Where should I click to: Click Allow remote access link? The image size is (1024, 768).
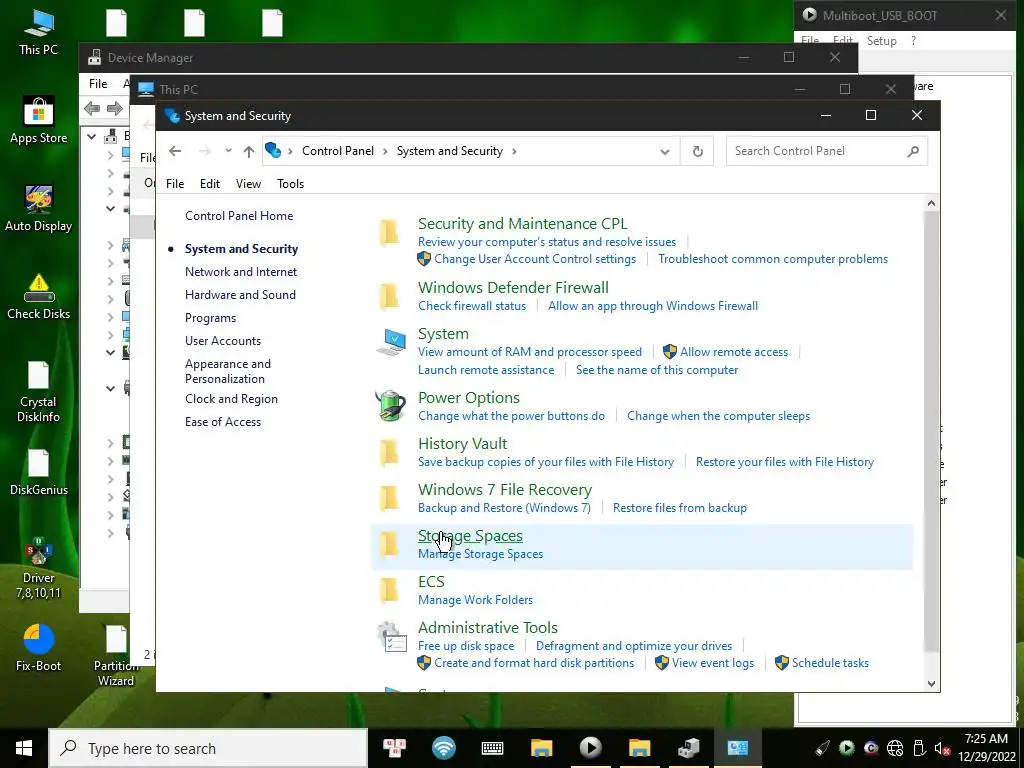pyautogui.click(x=734, y=352)
